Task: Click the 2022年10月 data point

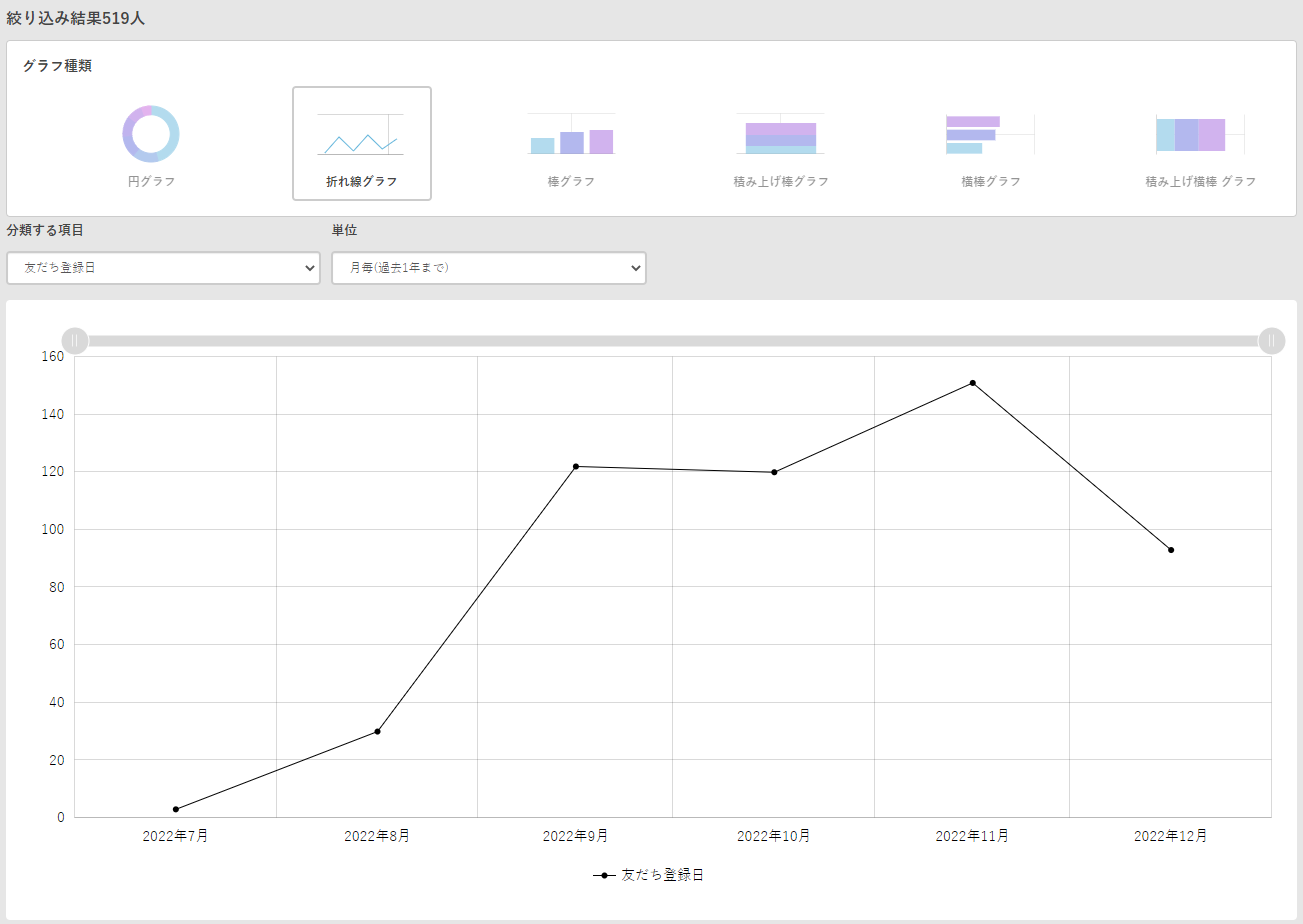Action: 774,472
